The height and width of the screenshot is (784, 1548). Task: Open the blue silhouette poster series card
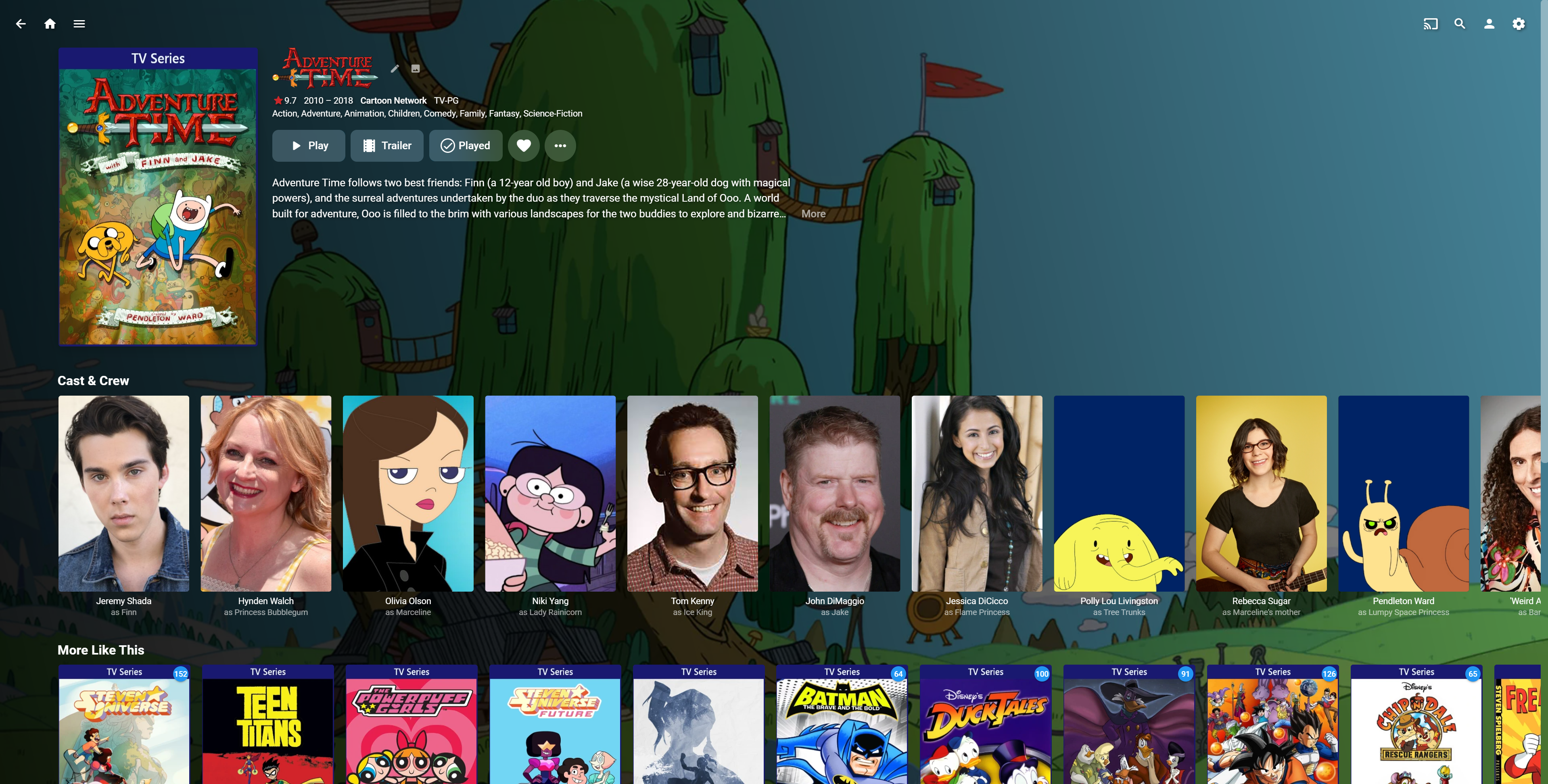coord(699,725)
